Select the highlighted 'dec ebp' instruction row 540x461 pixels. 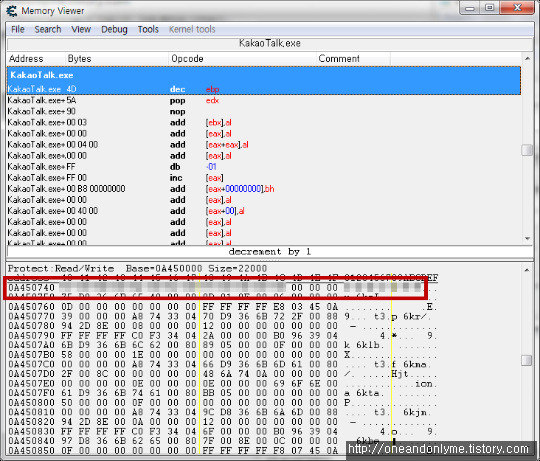click(264, 89)
